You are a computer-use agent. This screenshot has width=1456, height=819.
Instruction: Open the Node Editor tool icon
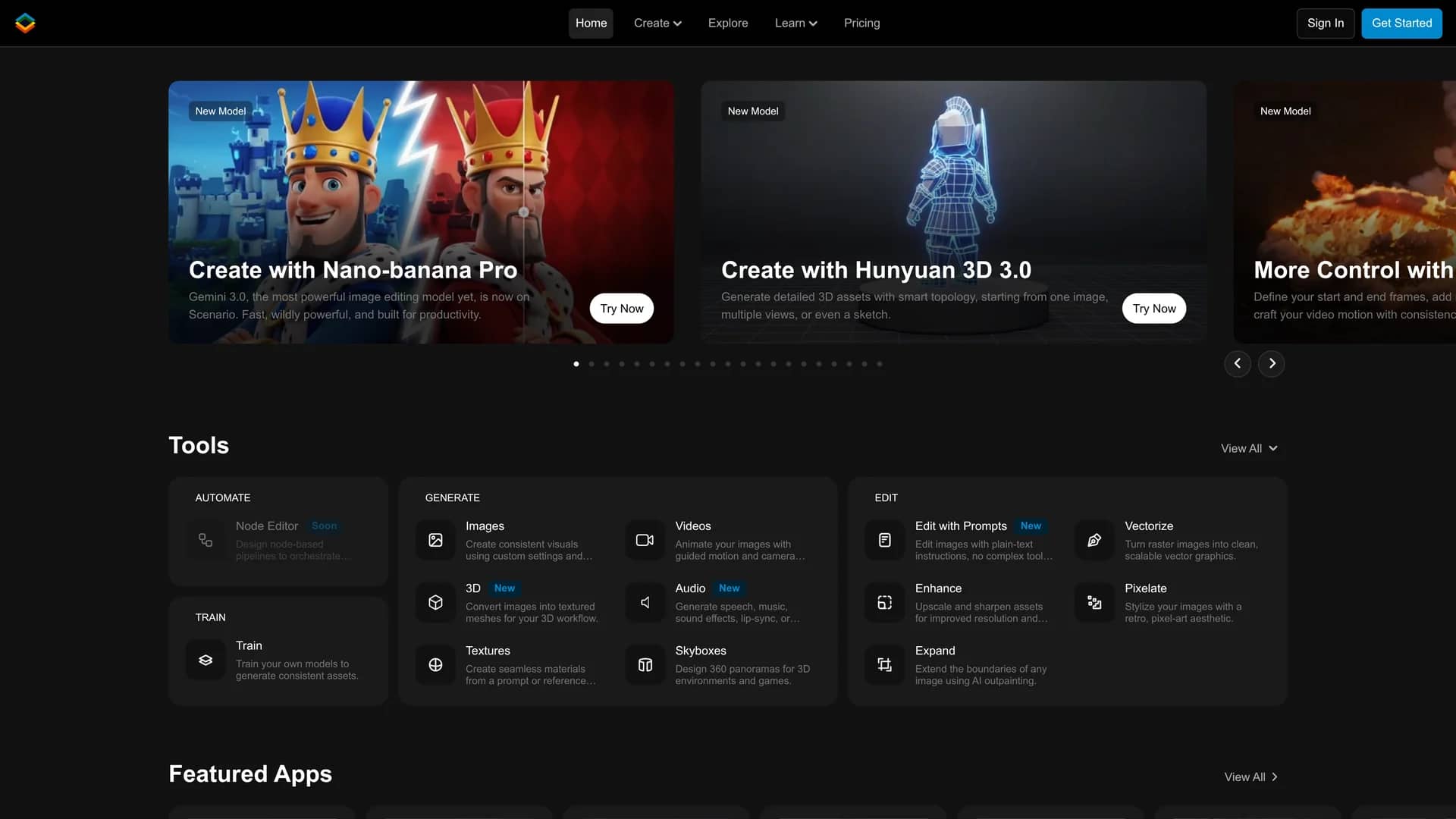click(x=206, y=540)
